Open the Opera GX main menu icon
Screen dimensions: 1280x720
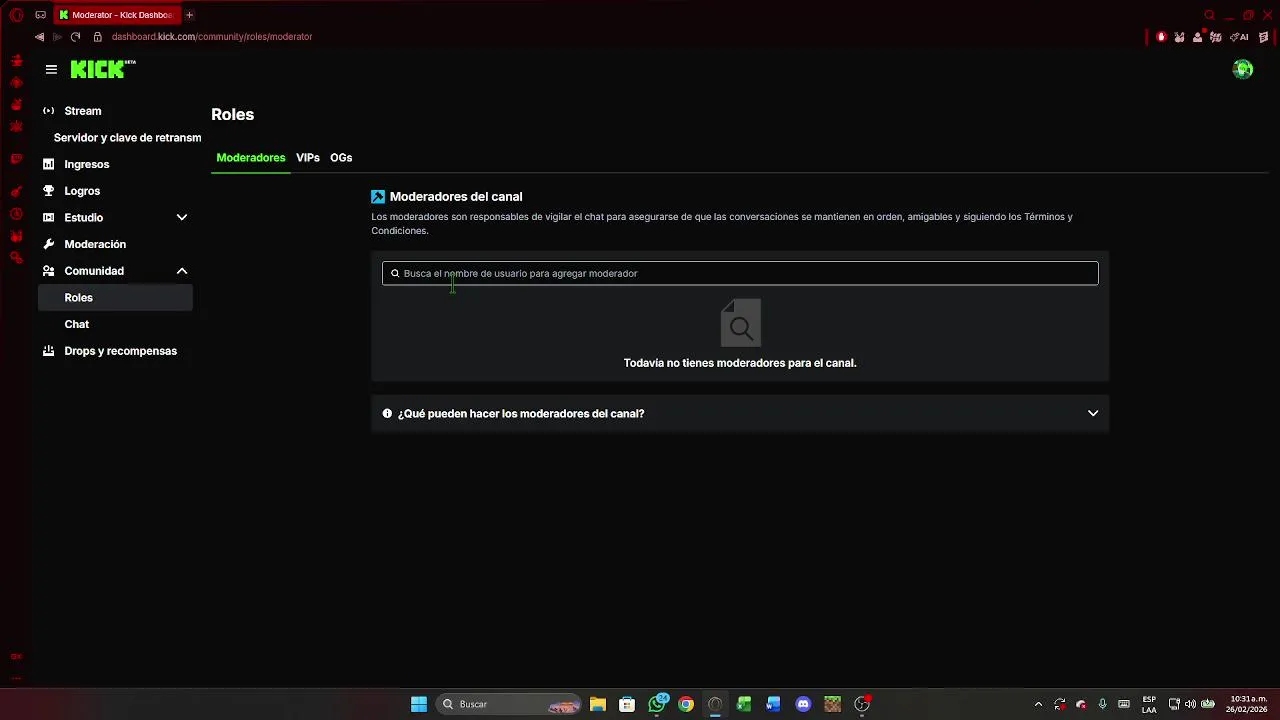16,15
